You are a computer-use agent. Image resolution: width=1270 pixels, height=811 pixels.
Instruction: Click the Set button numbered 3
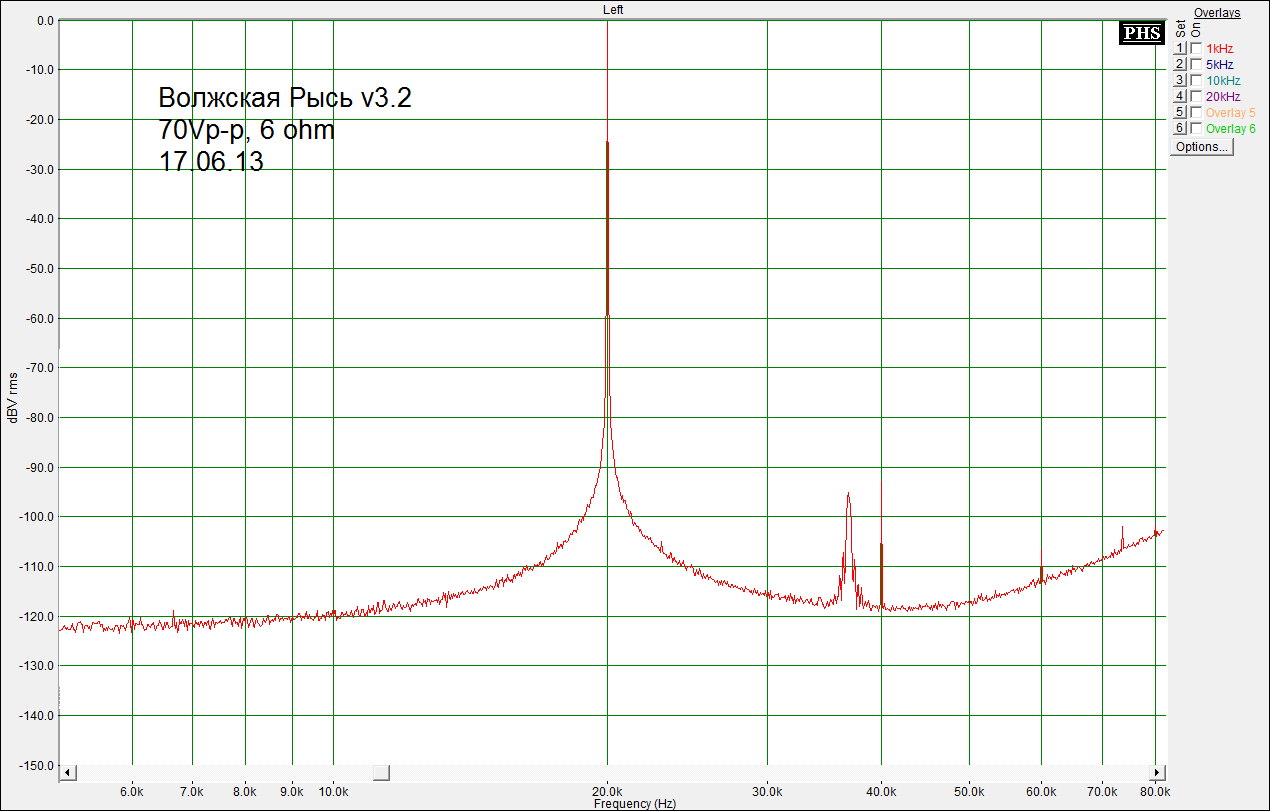1179,80
